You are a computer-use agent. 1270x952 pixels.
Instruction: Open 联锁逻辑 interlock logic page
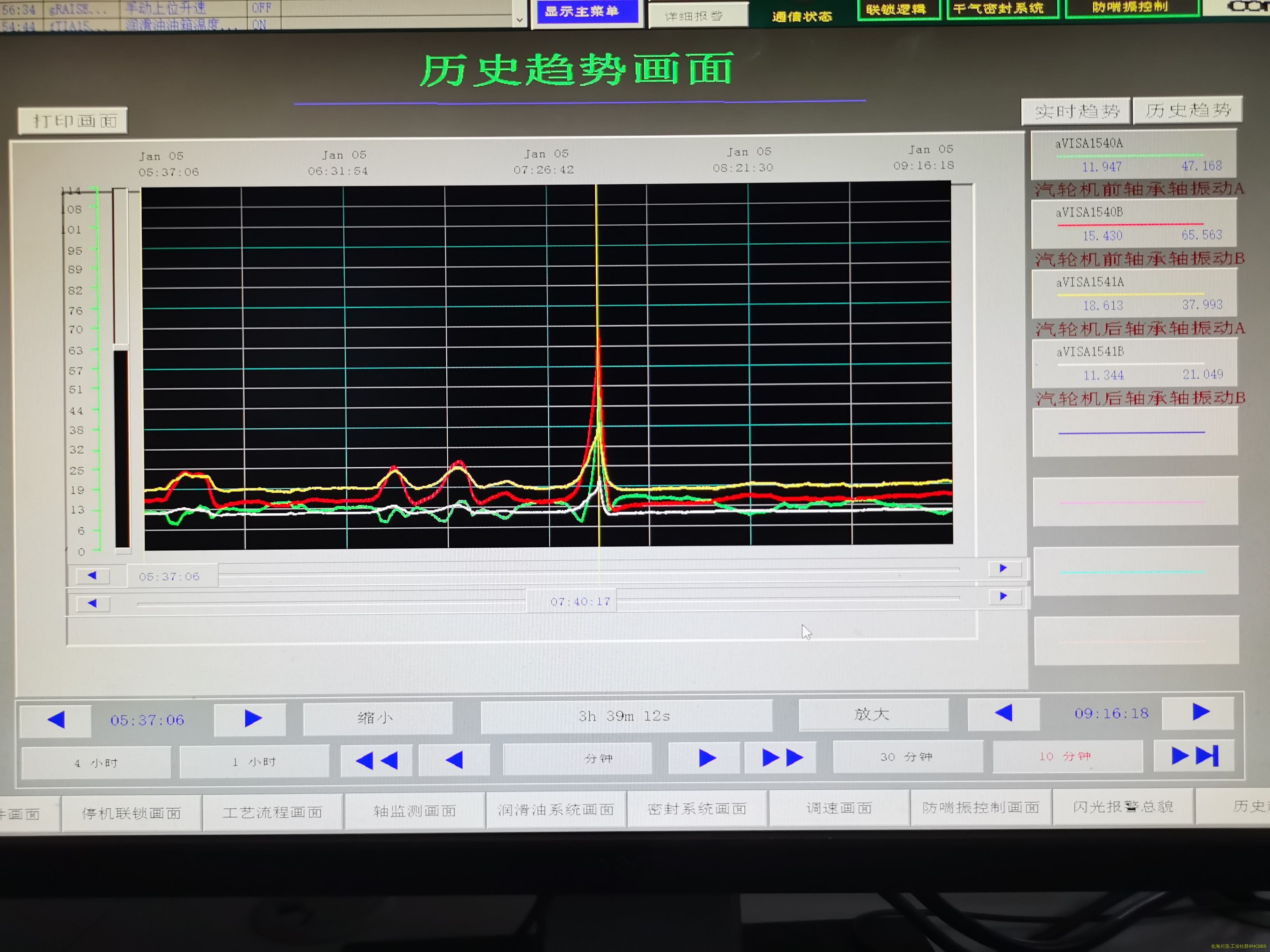coord(899,9)
